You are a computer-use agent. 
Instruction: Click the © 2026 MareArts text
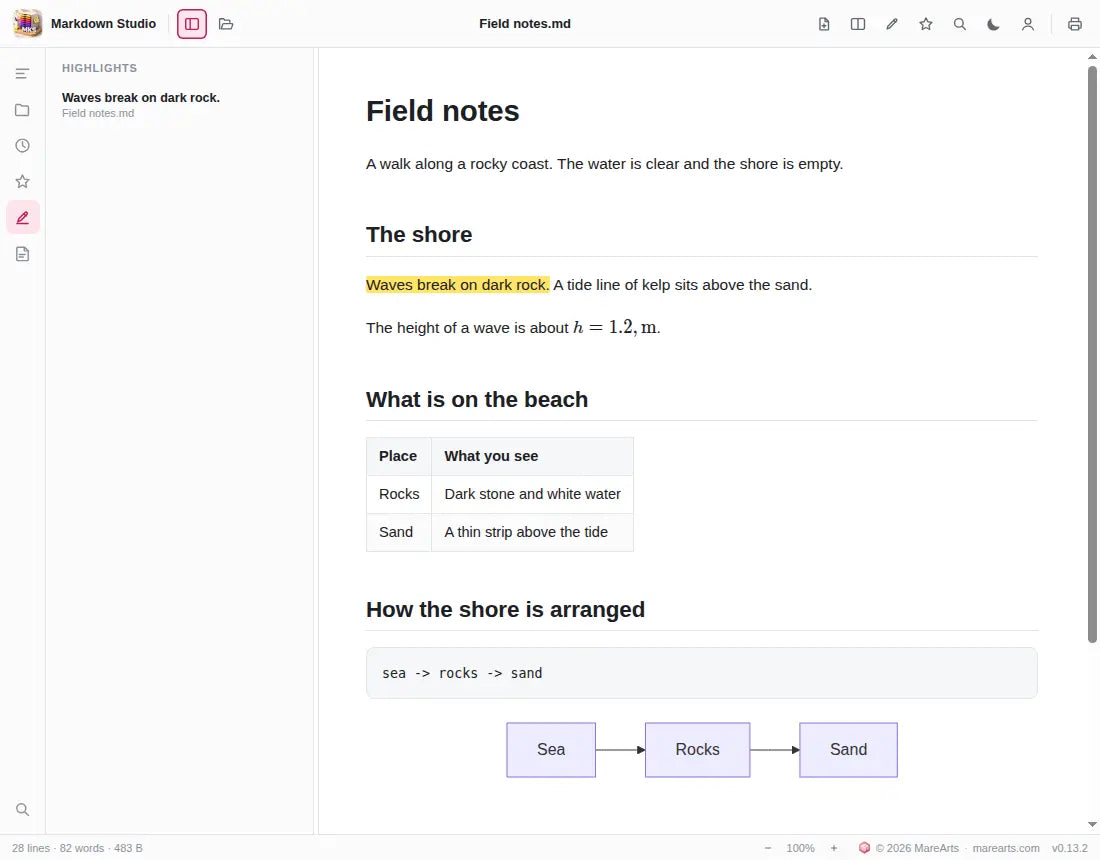click(x=917, y=848)
